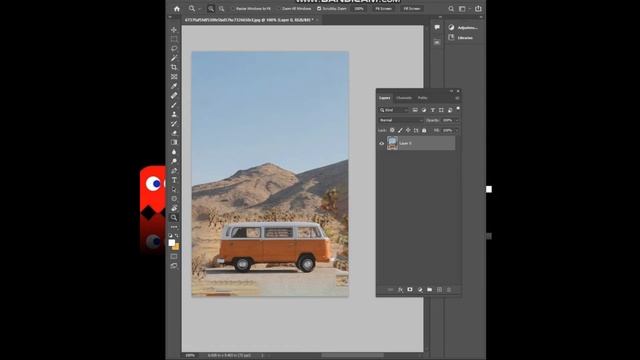Open the Edit Toolbar three-dots menu
Screen dimensions: 640x360
(x=174, y=227)
